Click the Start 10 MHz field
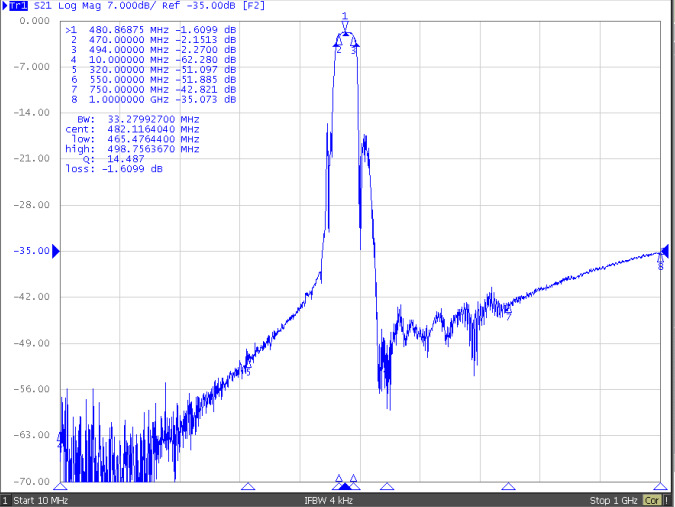This screenshot has height=507, width=675. click(40, 499)
